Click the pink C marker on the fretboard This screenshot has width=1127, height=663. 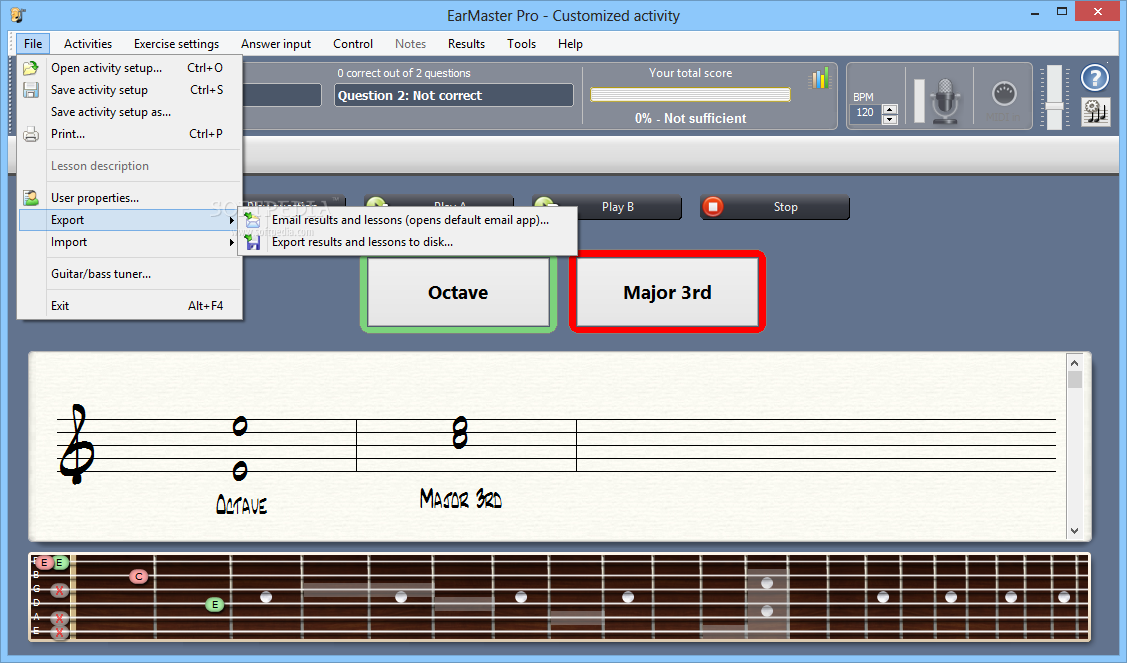139,577
